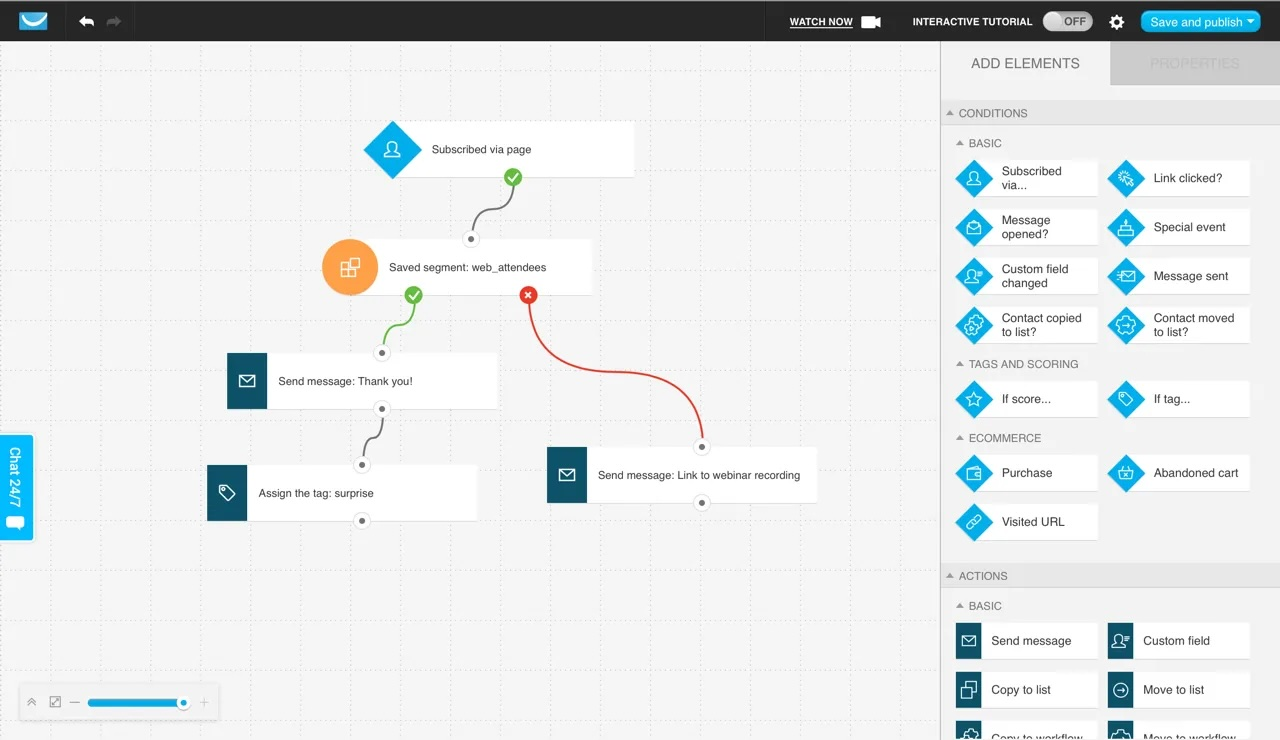The height and width of the screenshot is (740, 1280).
Task: Switch to the Properties tab
Action: point(1195,63)
